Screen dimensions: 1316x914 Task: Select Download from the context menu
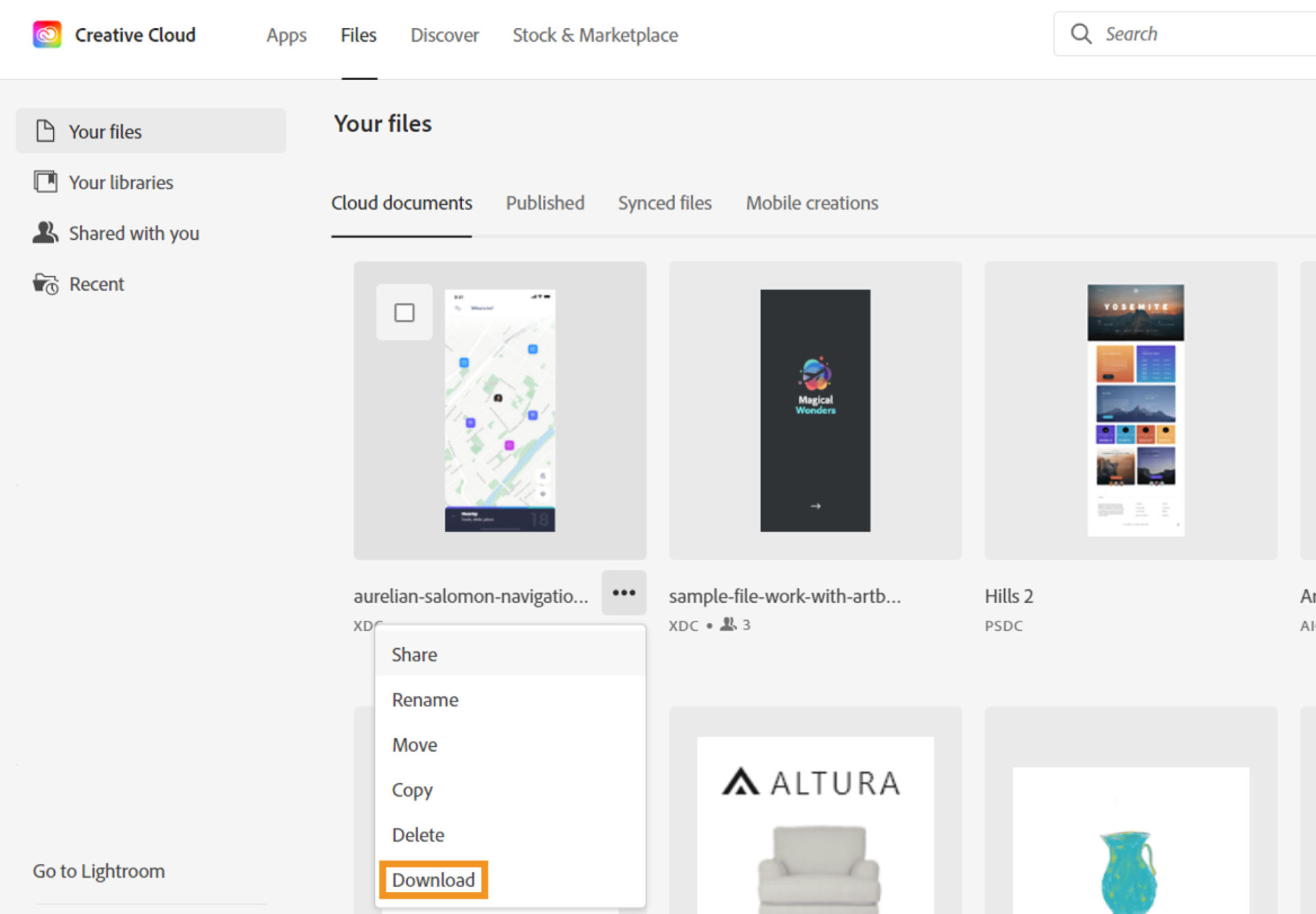434,880
